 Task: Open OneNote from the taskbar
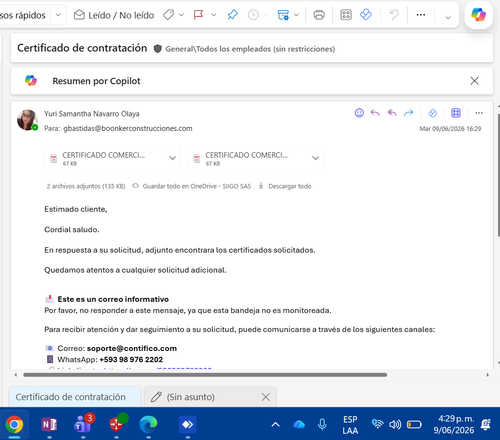click(x=49, y=424)
